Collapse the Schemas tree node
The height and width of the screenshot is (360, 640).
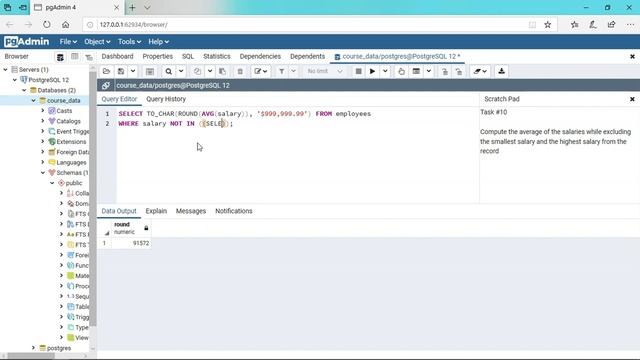click(43, 173)
